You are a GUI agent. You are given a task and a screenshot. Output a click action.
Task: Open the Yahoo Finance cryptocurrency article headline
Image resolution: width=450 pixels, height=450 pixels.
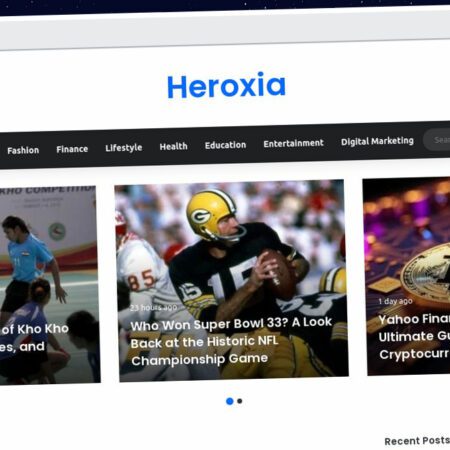[x=414, y=336]
